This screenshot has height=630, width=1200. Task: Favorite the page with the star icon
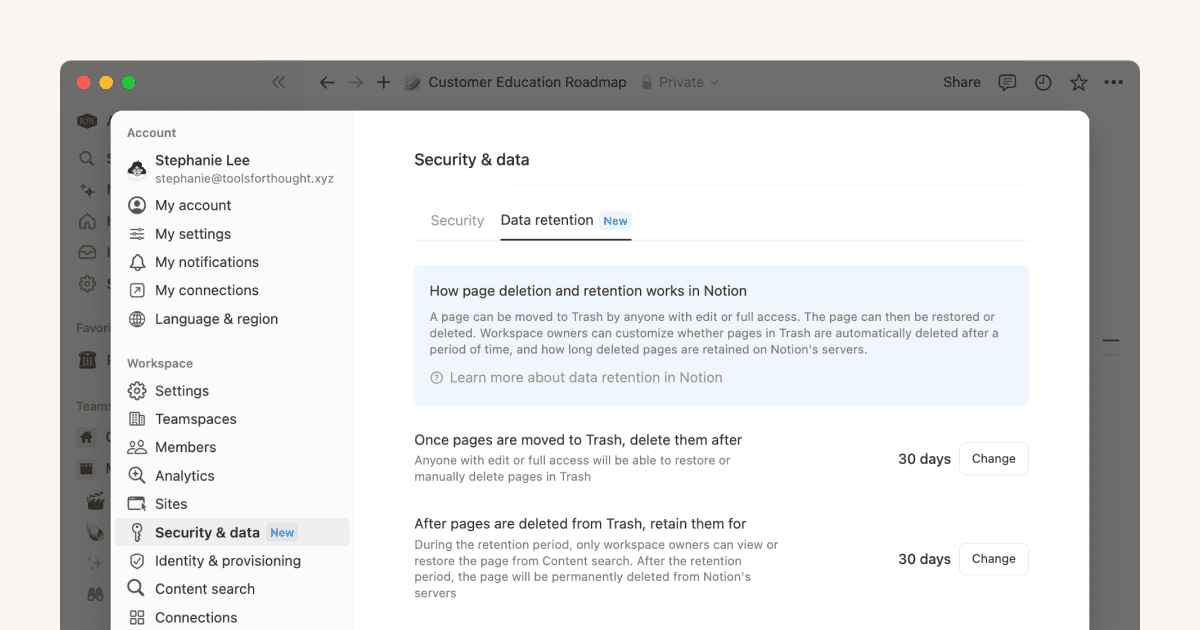[1079, 82]
